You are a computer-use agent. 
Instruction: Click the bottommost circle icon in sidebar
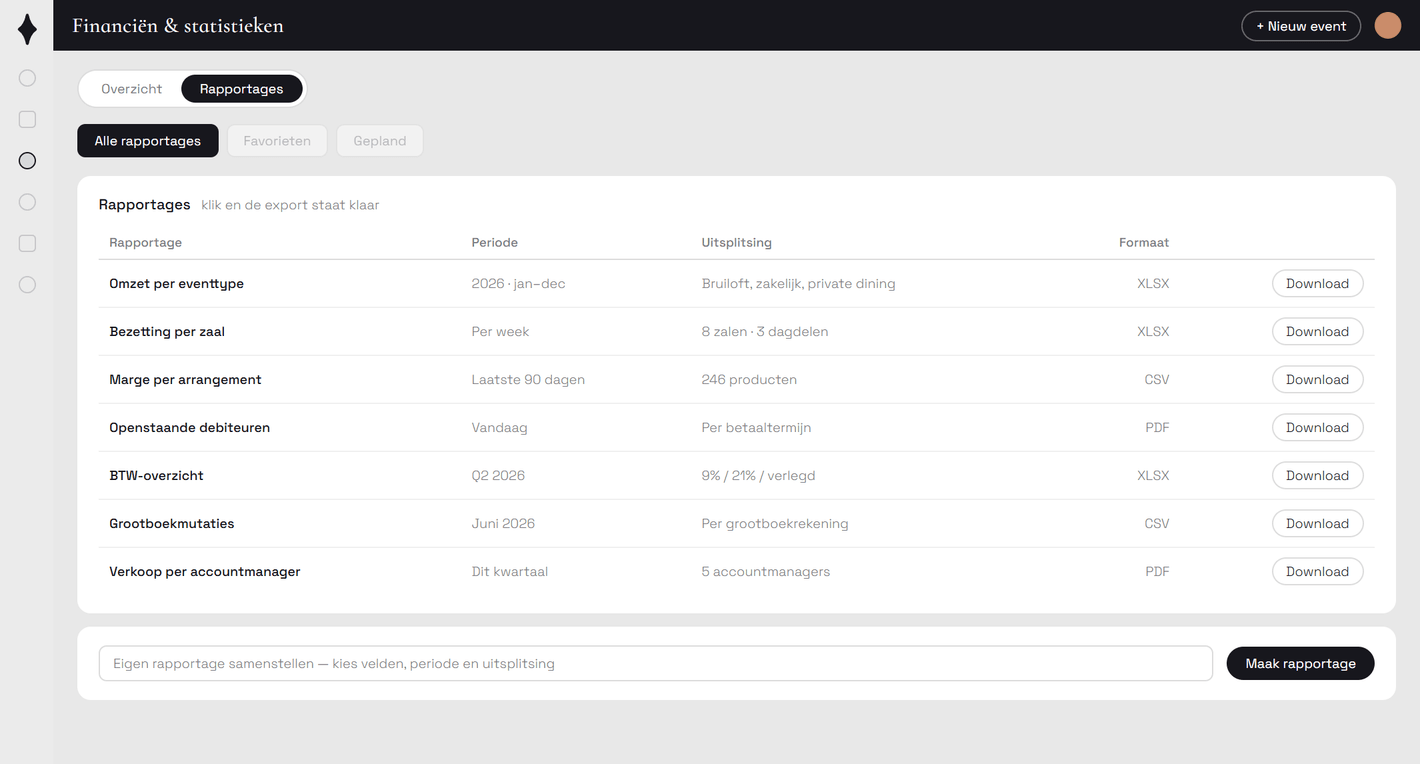pyautogui.click(x=27, y=285)
